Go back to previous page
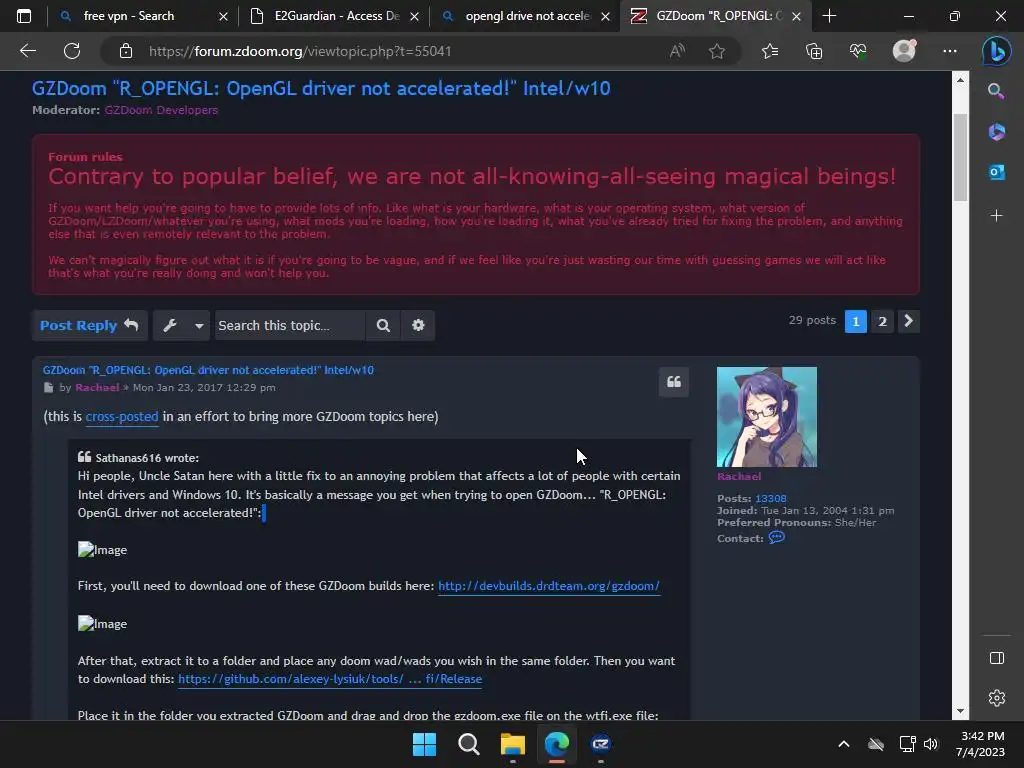Screen dimensions: 1024x768 [x=28, y=51]
